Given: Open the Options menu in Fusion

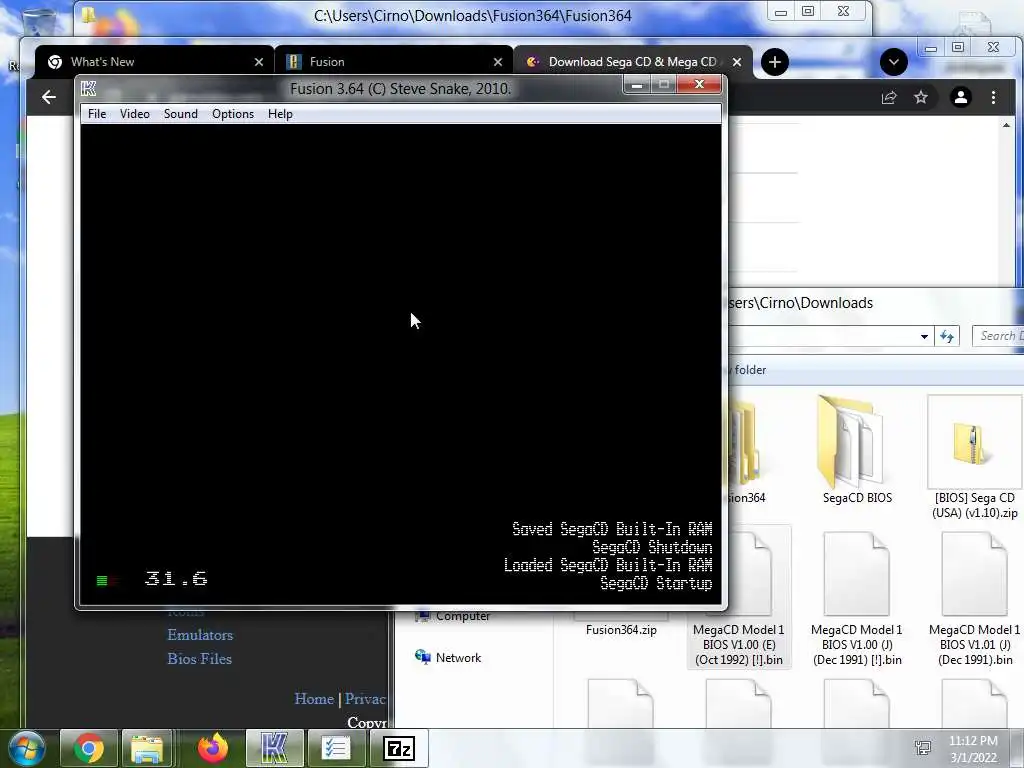Looking at the screenshot, I should point(232,114).
